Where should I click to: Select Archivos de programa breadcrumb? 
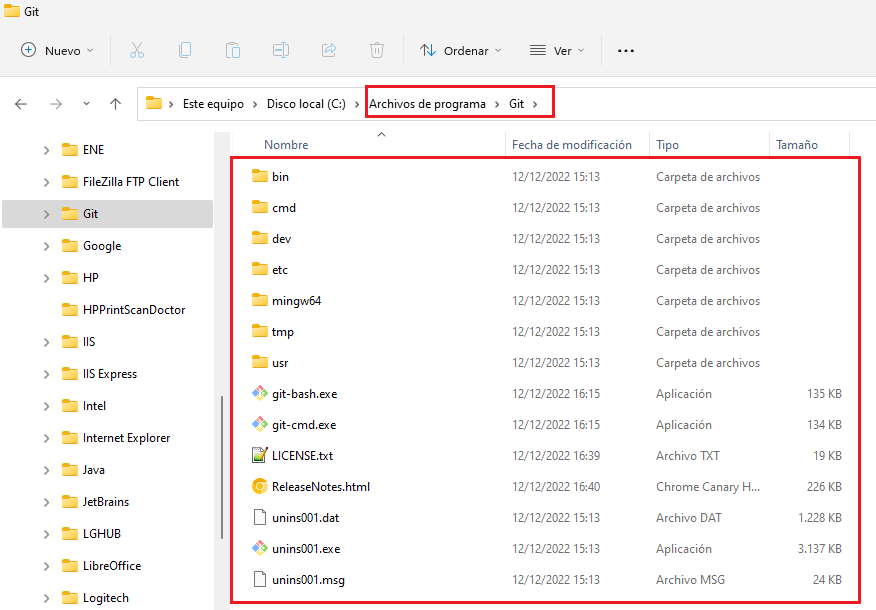[x=427, y=104]
